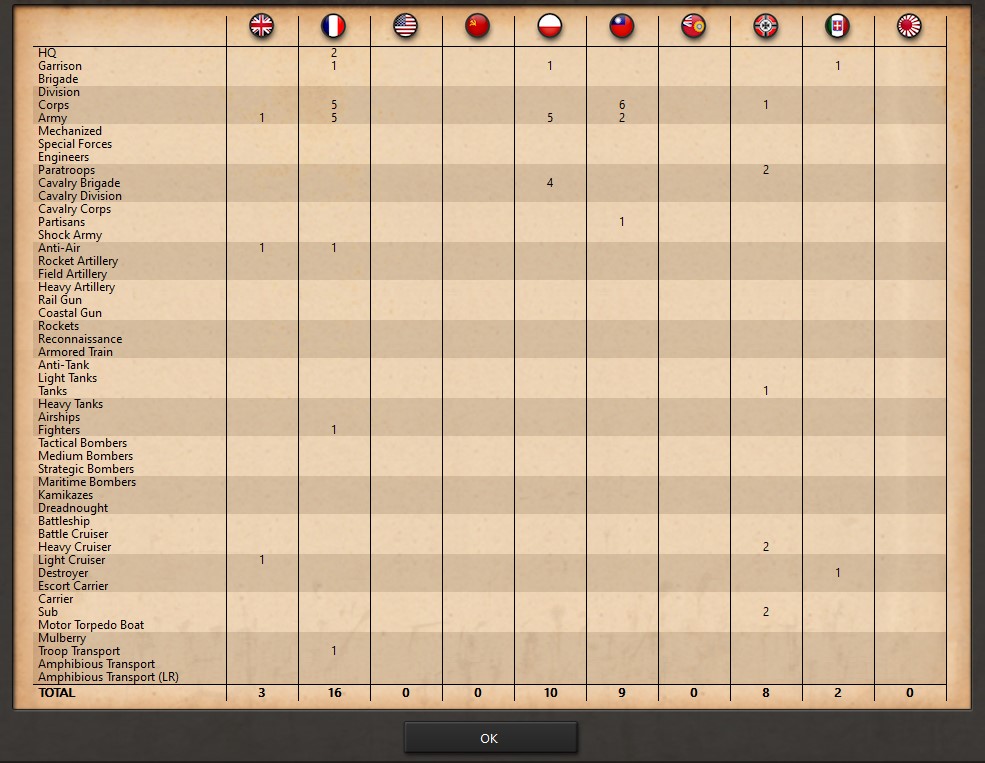The height and width of the screenshot is (763, 985).
Task: Select the Cavalry Division row label
Action: (80, 196)
